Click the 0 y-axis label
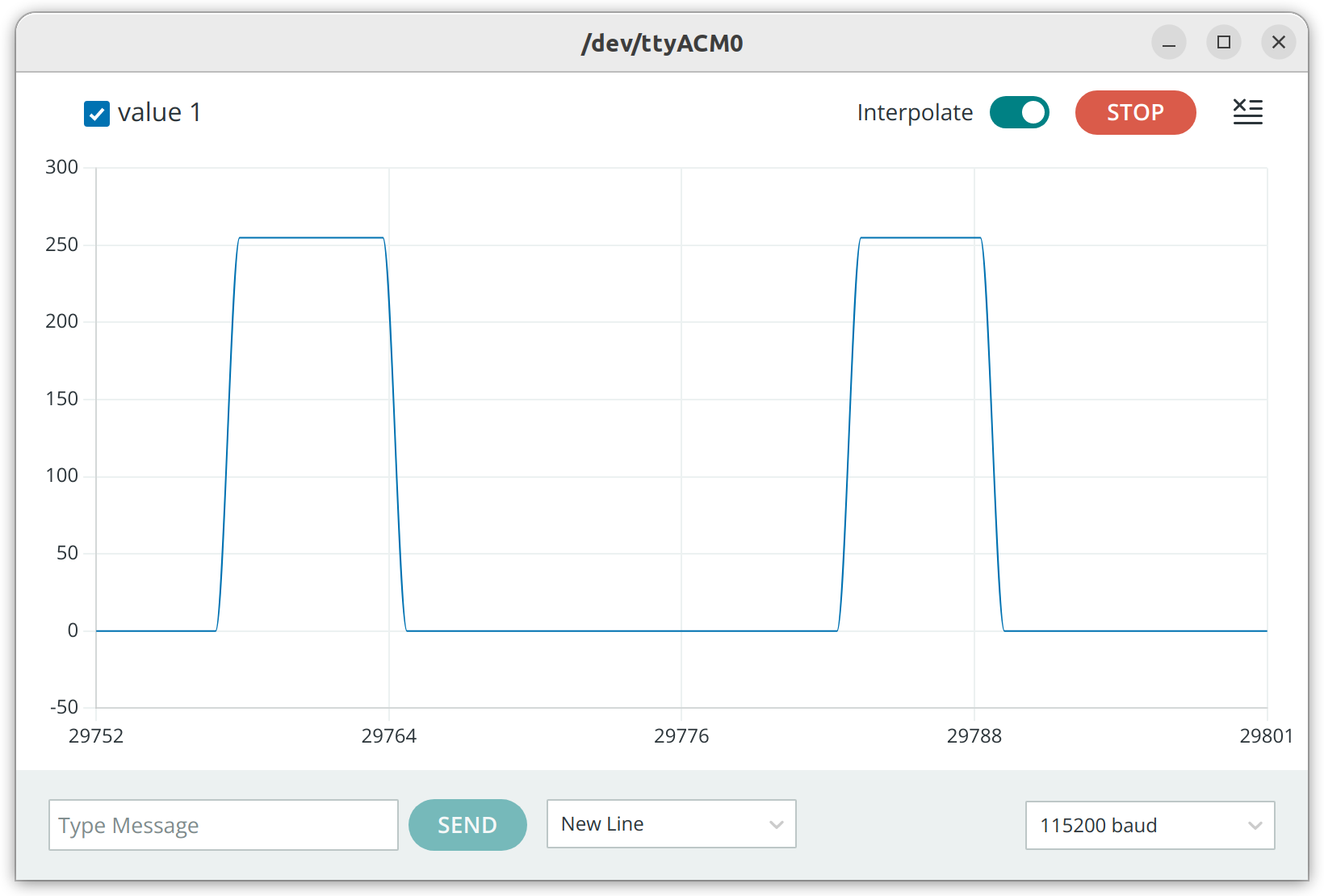The height and width of the screenshot is (896, 1324). pyautogui.click(x=73, y=630)
